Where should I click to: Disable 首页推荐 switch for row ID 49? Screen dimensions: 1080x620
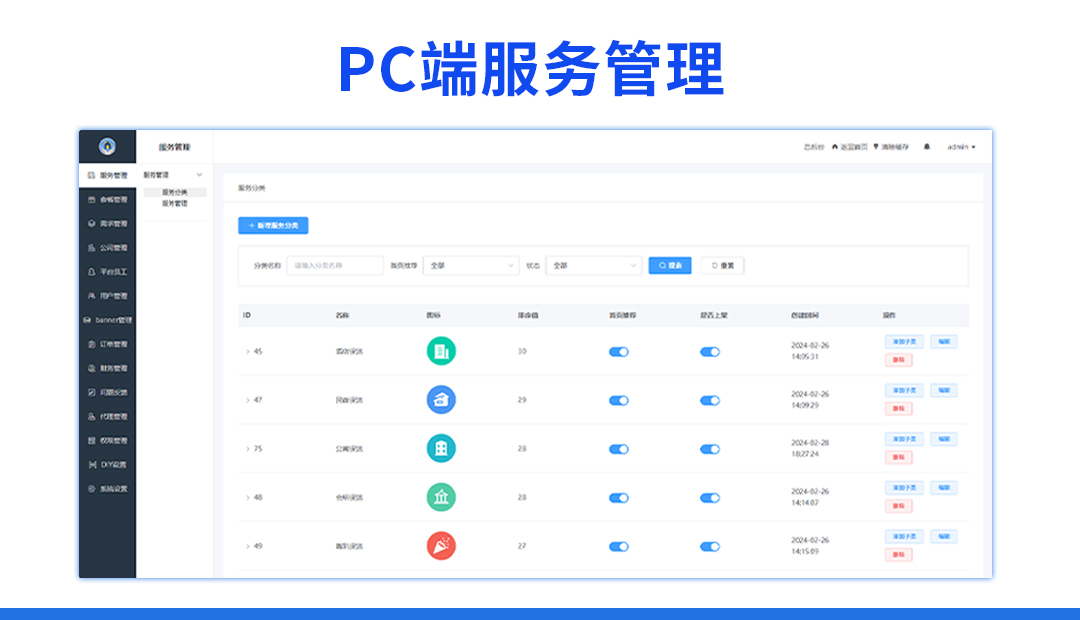tap(619, 547)
